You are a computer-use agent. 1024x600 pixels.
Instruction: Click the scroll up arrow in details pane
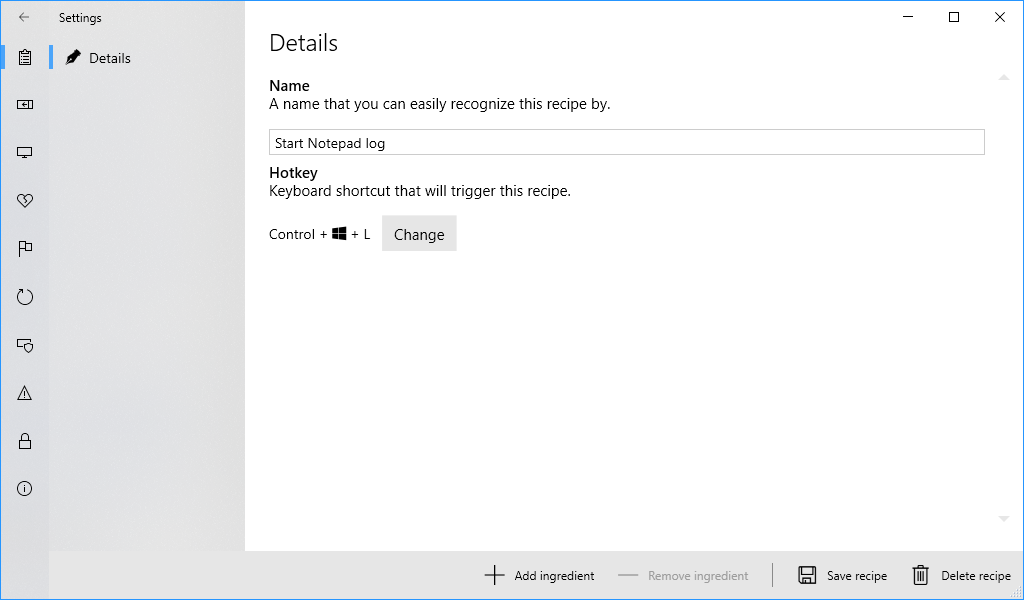click(x=1004, y=78)
